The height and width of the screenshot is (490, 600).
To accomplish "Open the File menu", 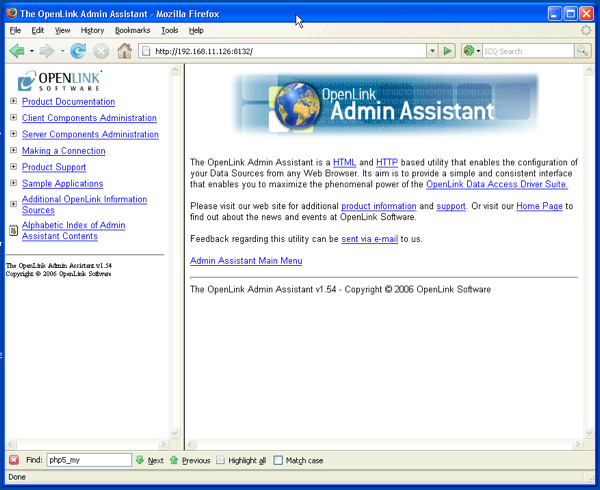I will point(15,30).
